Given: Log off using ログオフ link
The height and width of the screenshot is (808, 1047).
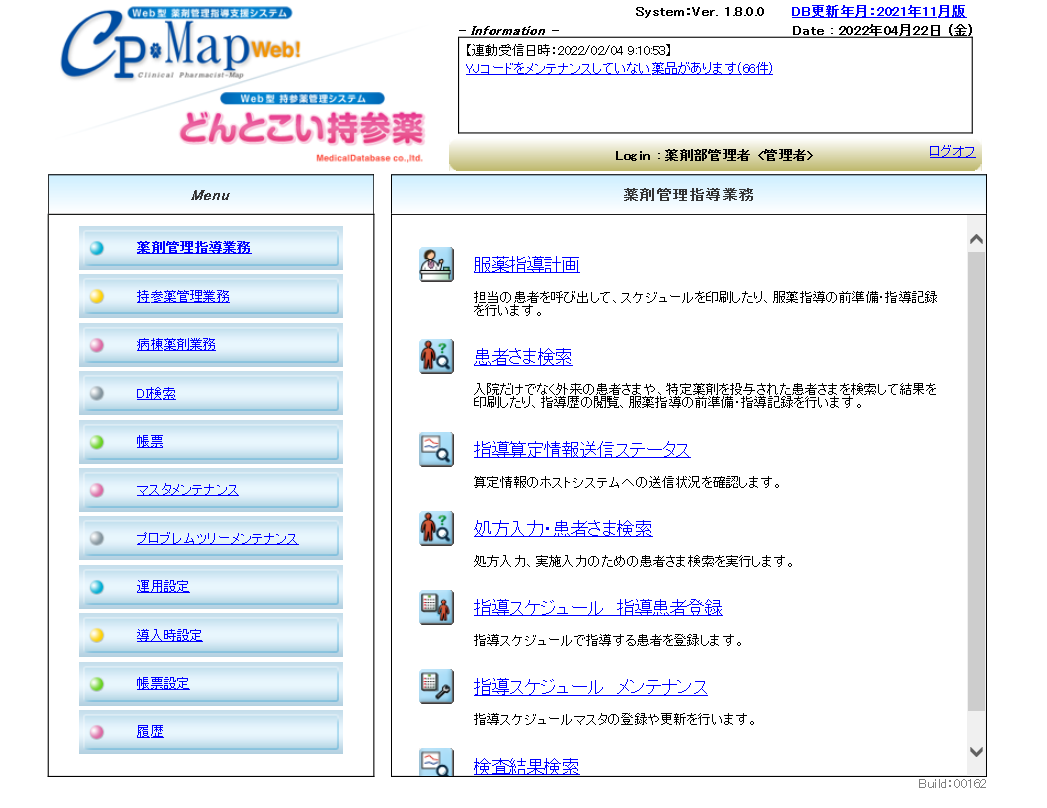Looking at the screenshot, I should tap(951, 151).
